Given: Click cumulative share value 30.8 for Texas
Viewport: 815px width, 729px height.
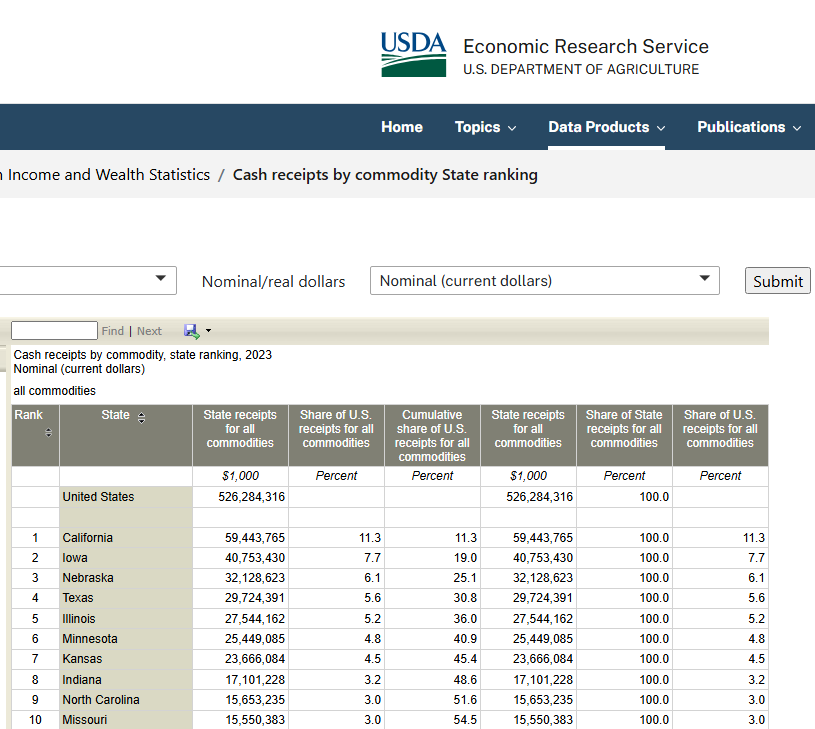Looking at the screenshot, I should pos(465,598).
